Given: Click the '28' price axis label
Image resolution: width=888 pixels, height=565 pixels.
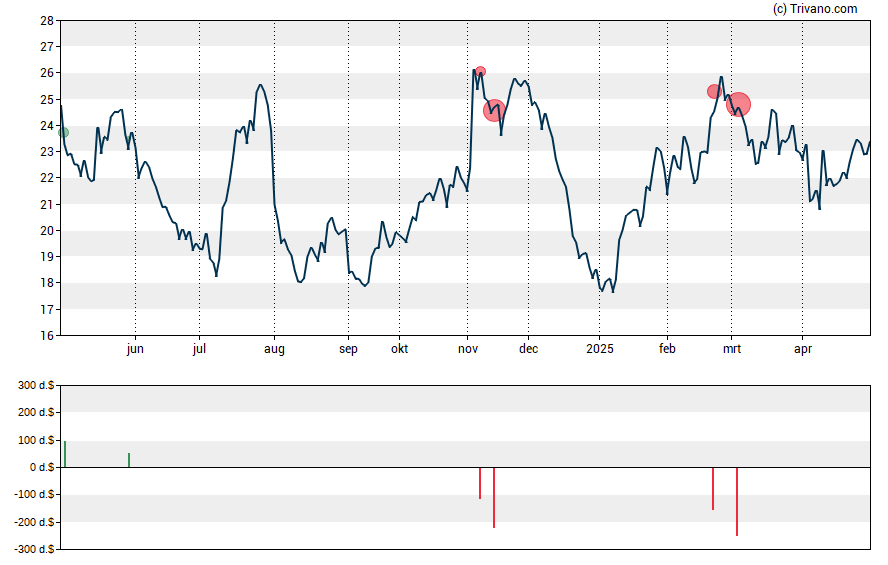Looking at the screenshot, I should click(47, 21).
